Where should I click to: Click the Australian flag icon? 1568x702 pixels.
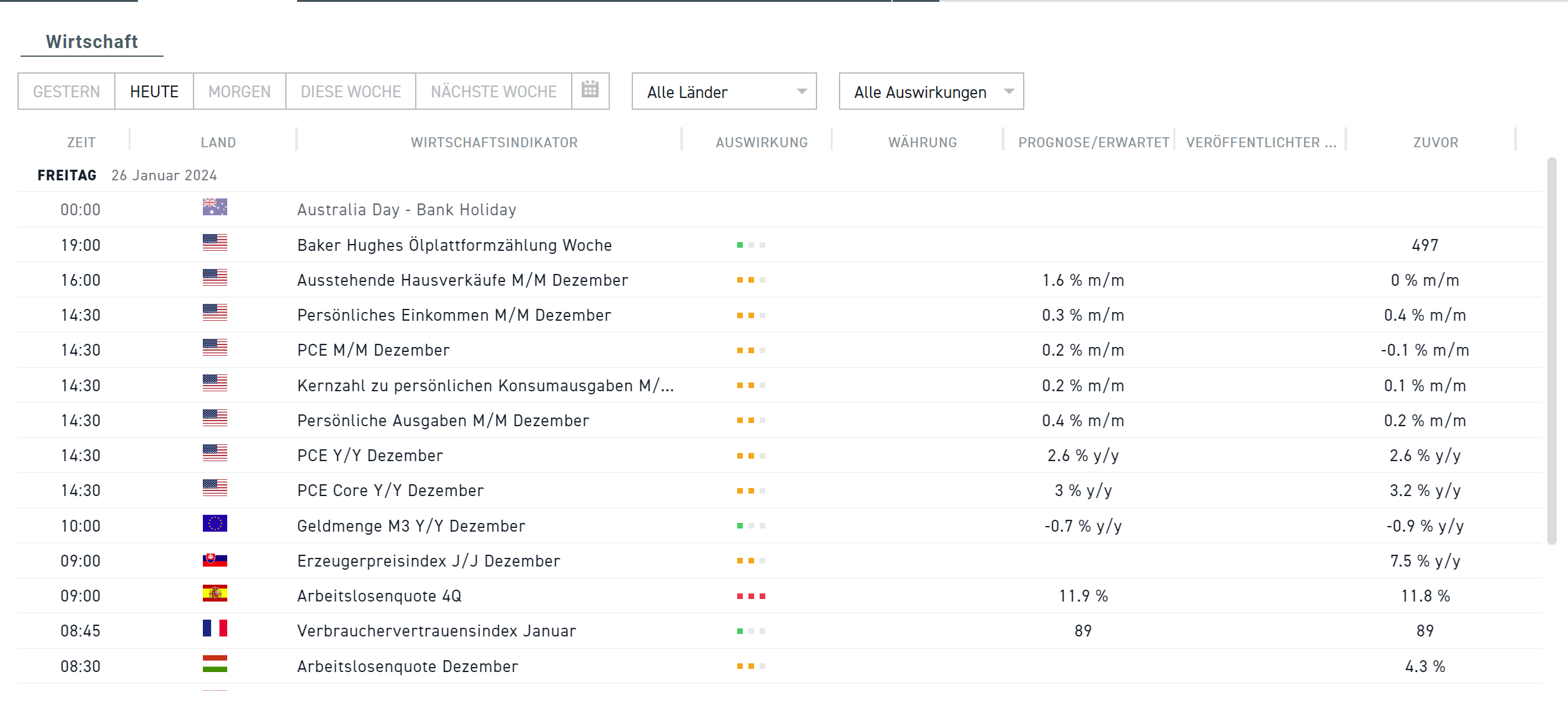[x=215, y=207]
